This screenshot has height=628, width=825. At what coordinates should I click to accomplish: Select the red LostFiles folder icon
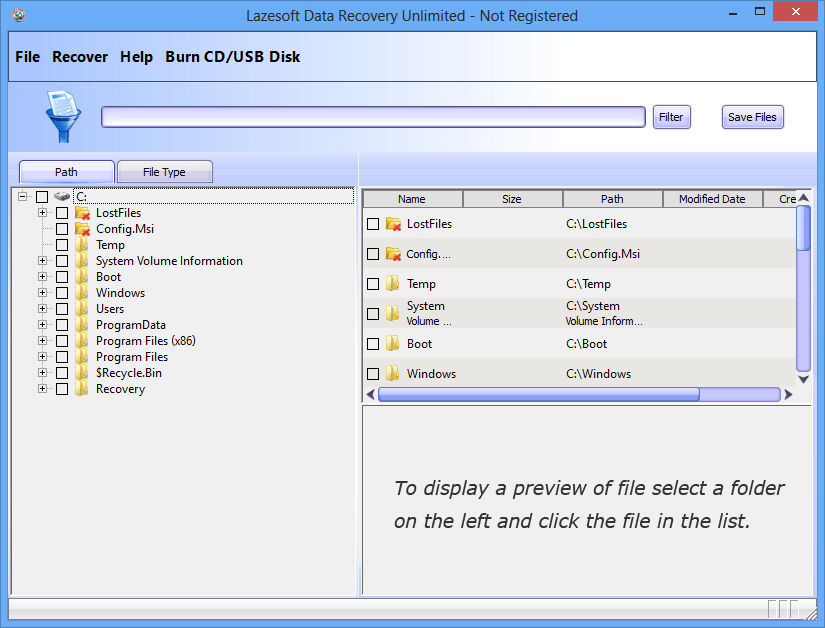point(81,212)
